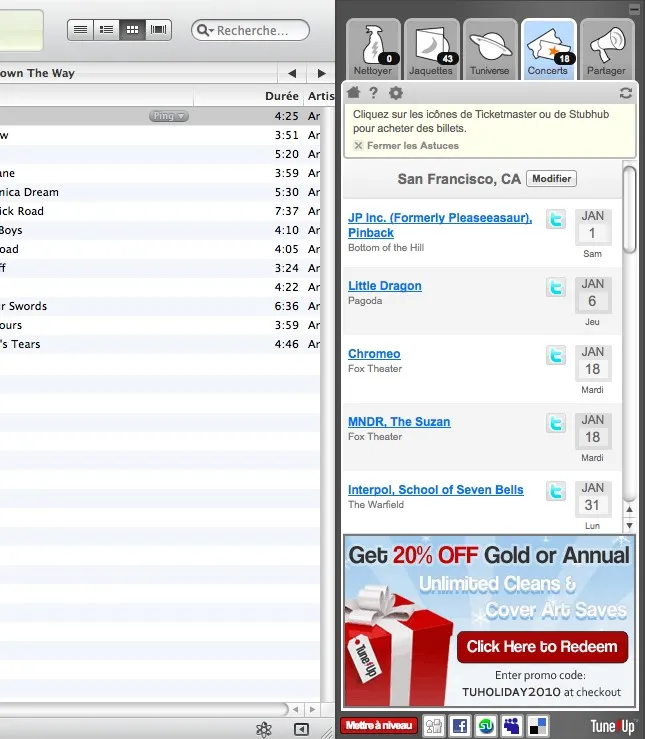Share on MySpace icon
This screenshot has height=739, width=645.
click(512, 726)
